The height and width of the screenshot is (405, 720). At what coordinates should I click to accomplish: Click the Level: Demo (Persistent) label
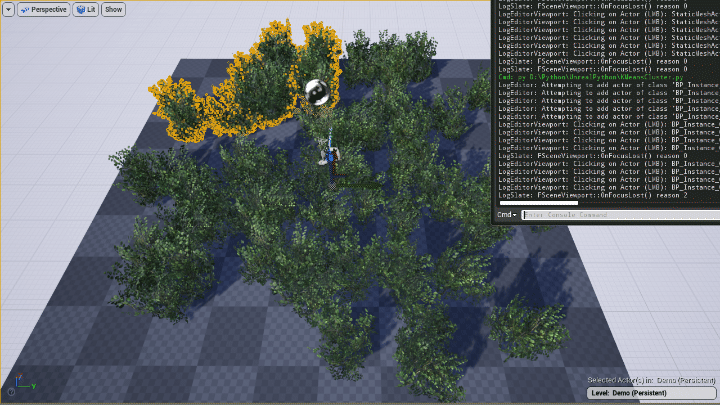[651, 393]
